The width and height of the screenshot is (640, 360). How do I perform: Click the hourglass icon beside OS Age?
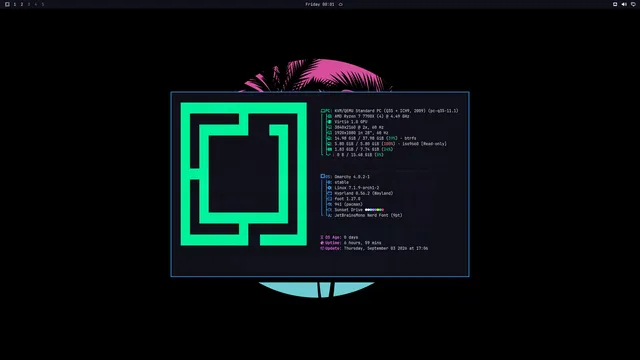click(322, 237)
